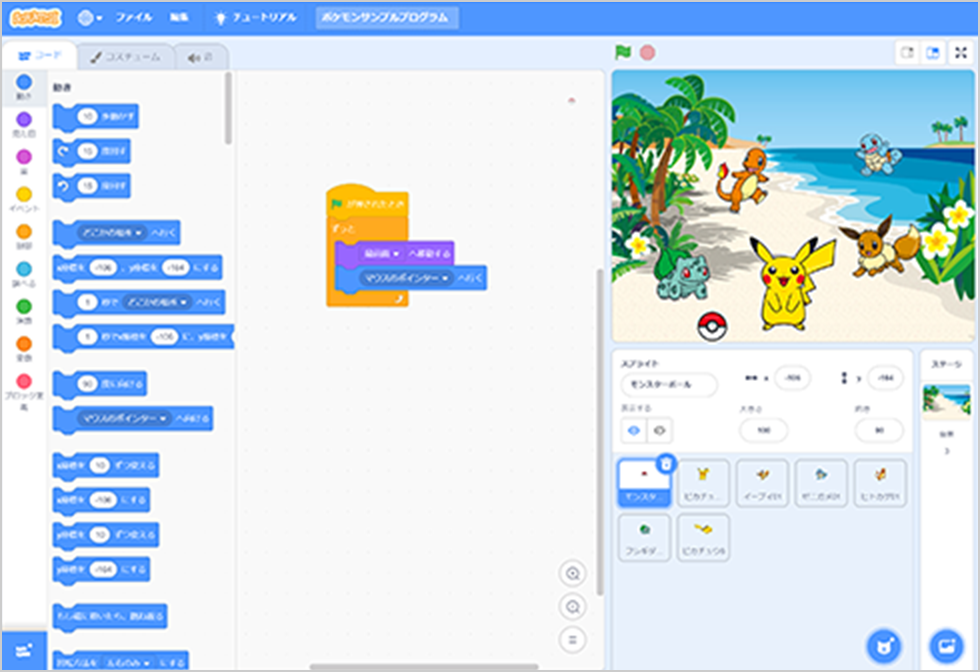Click the green flag hat block in script
The height and width of the screenshot is (672, 980).
[368, 201]
